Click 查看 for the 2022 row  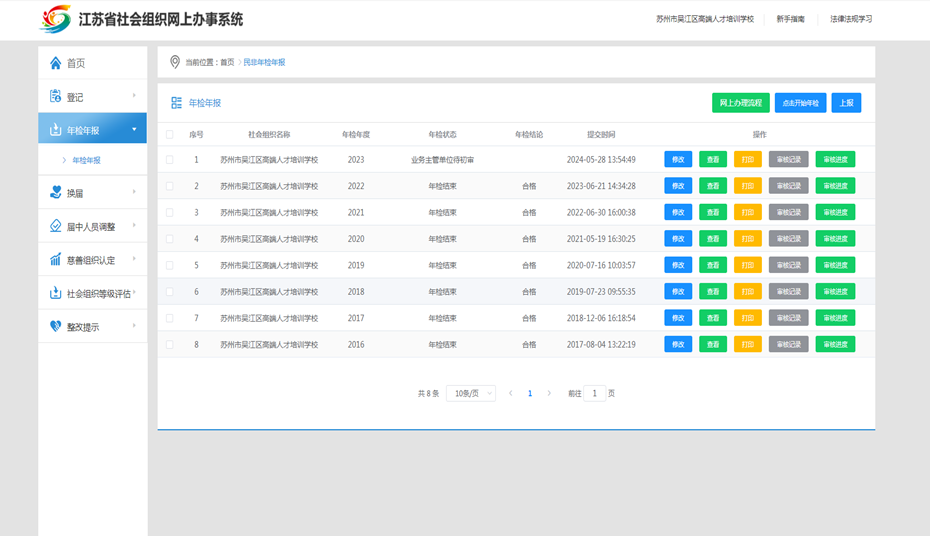coord(713,186)
